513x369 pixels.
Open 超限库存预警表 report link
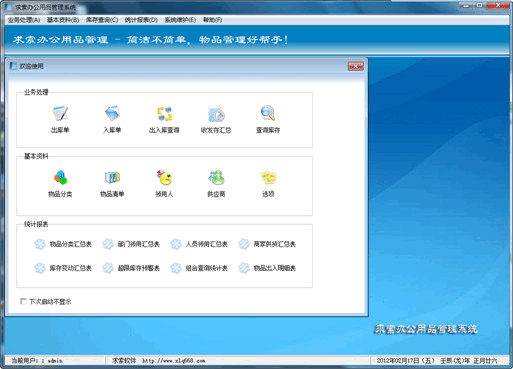[x=139, y=268]
